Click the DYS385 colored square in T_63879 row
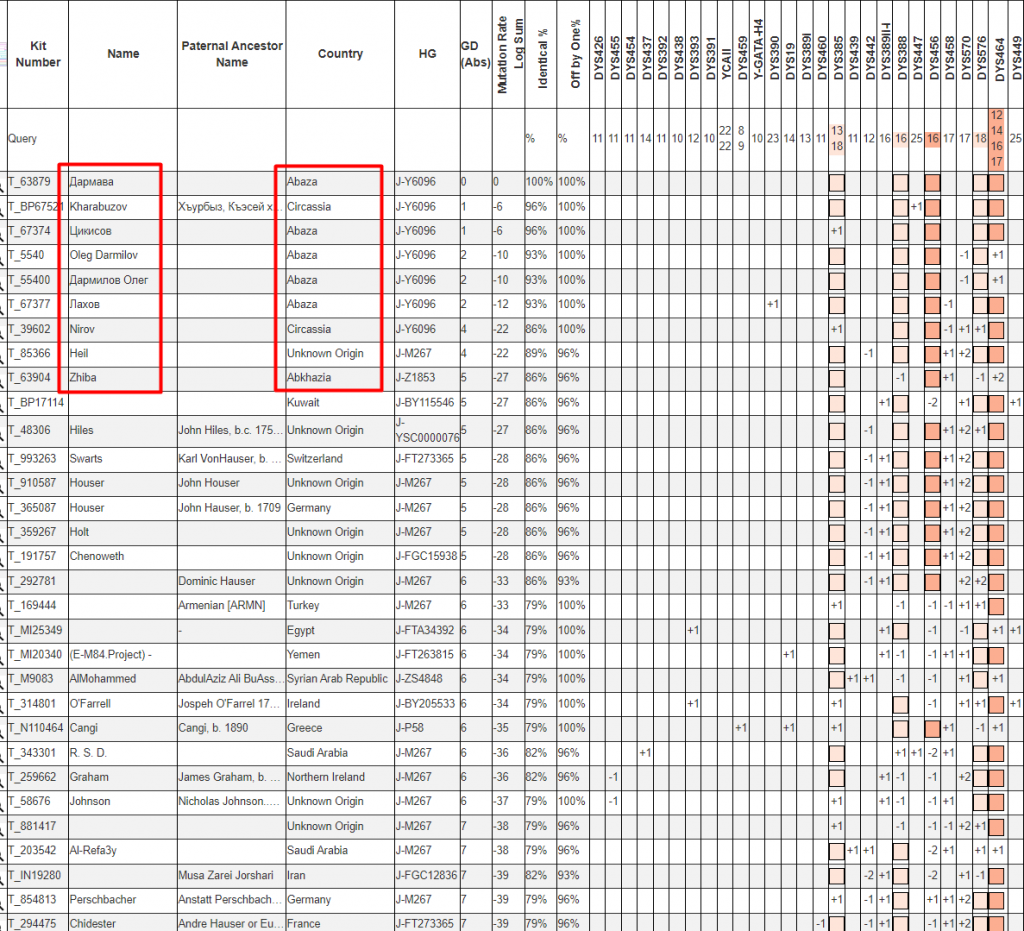Image resolution: width=1024 pixels, height=931 pixels. coord(837,183)
